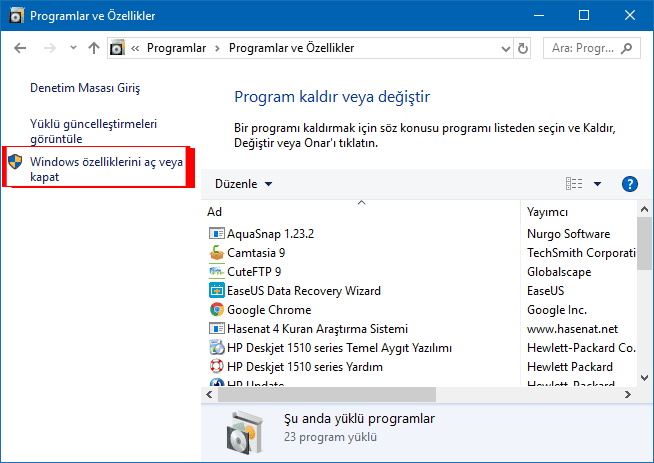
Task: Click the view layout icon
Action: tap(574, 184)
